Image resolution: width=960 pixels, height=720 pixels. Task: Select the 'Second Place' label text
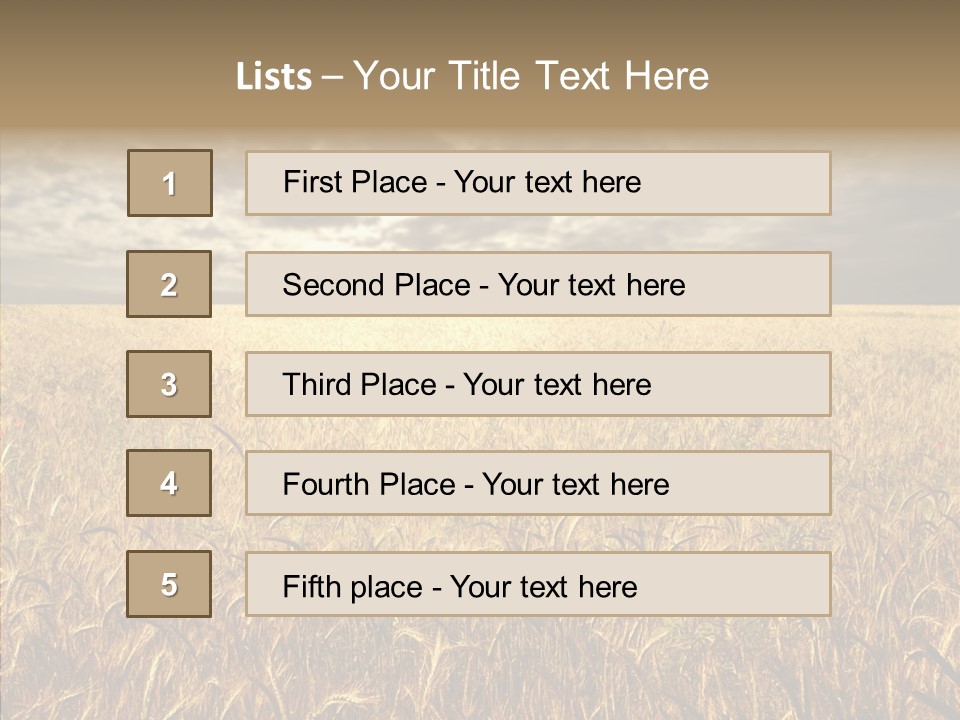[376, 285]
